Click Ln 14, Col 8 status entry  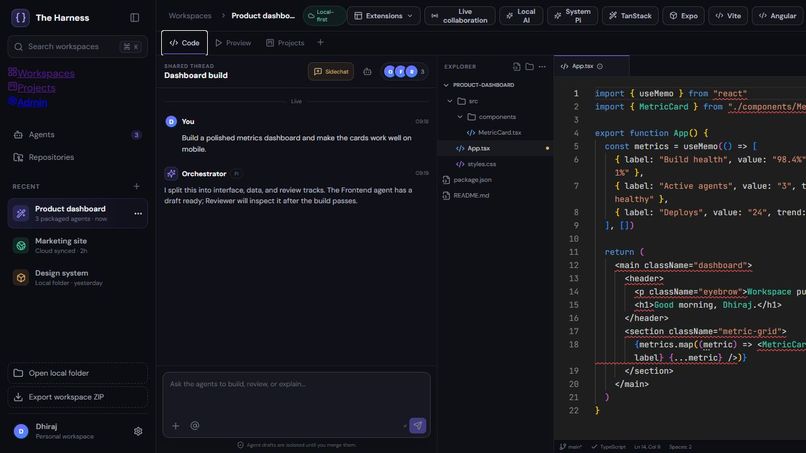pyautogui.click(x=647, y=447)
